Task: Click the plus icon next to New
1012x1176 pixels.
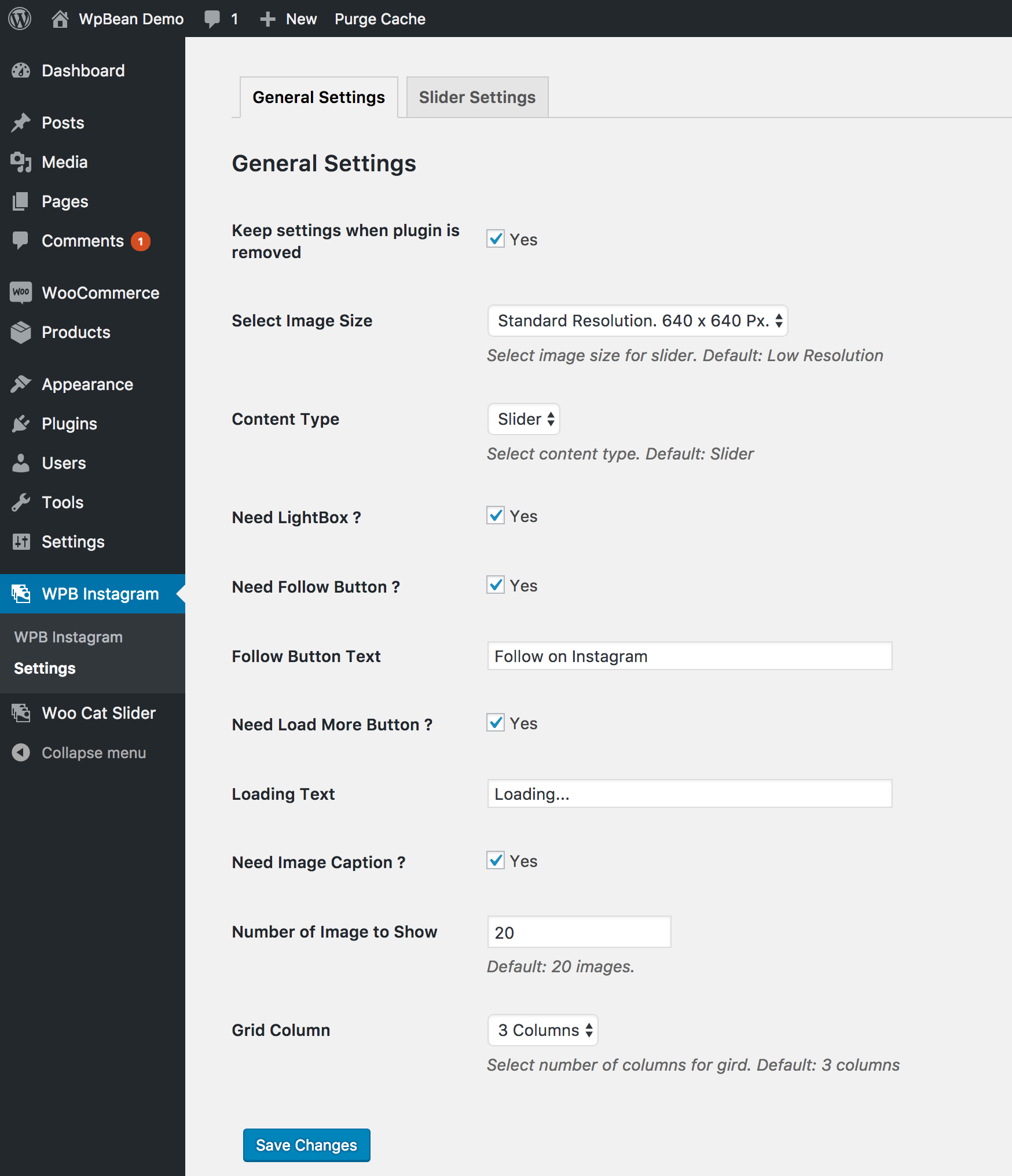Action: 267,19
